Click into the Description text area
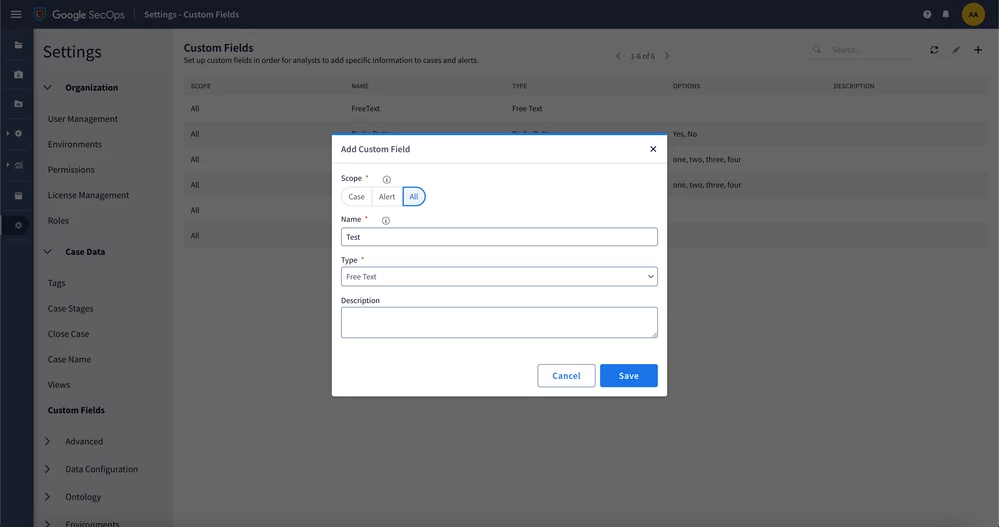The image size is (999, 527). click(x=499, y=322)
